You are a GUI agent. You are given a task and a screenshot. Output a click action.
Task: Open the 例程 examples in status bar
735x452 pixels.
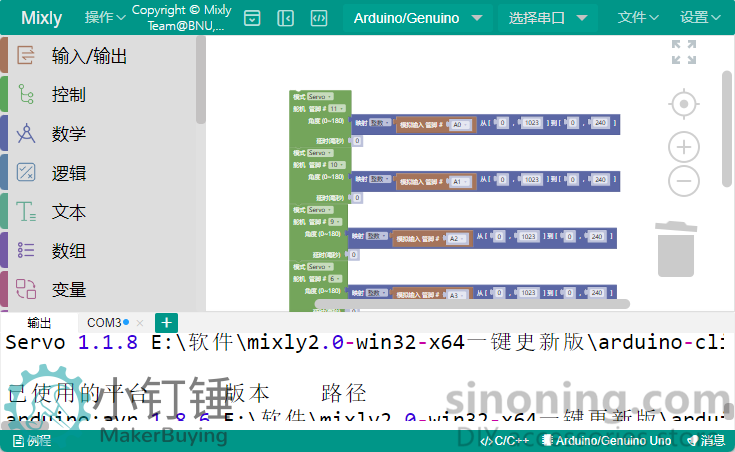(x=32, y=441)
